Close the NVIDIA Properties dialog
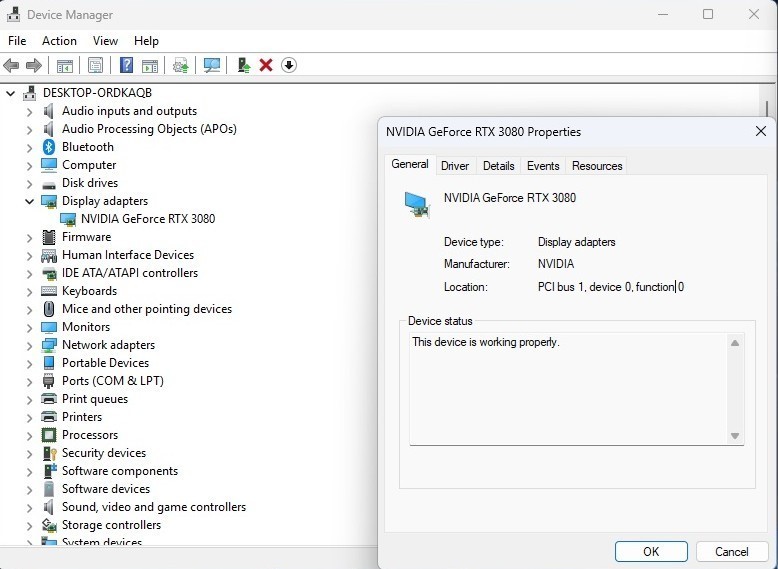This screenshot has width=778, height=569. coord(761,131)
